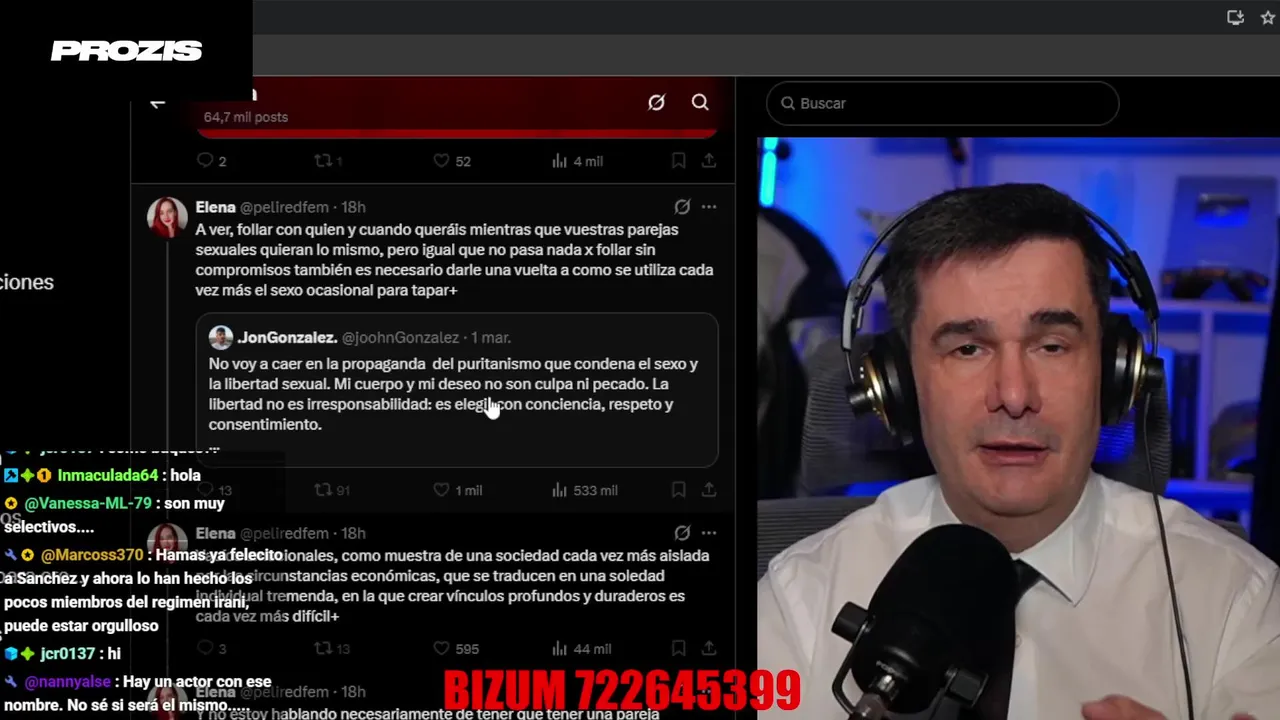The width and height of the screenshot is (1280, 720).
Task: Open @joohnGonzalez handle in quoted post
Action: 400,338
